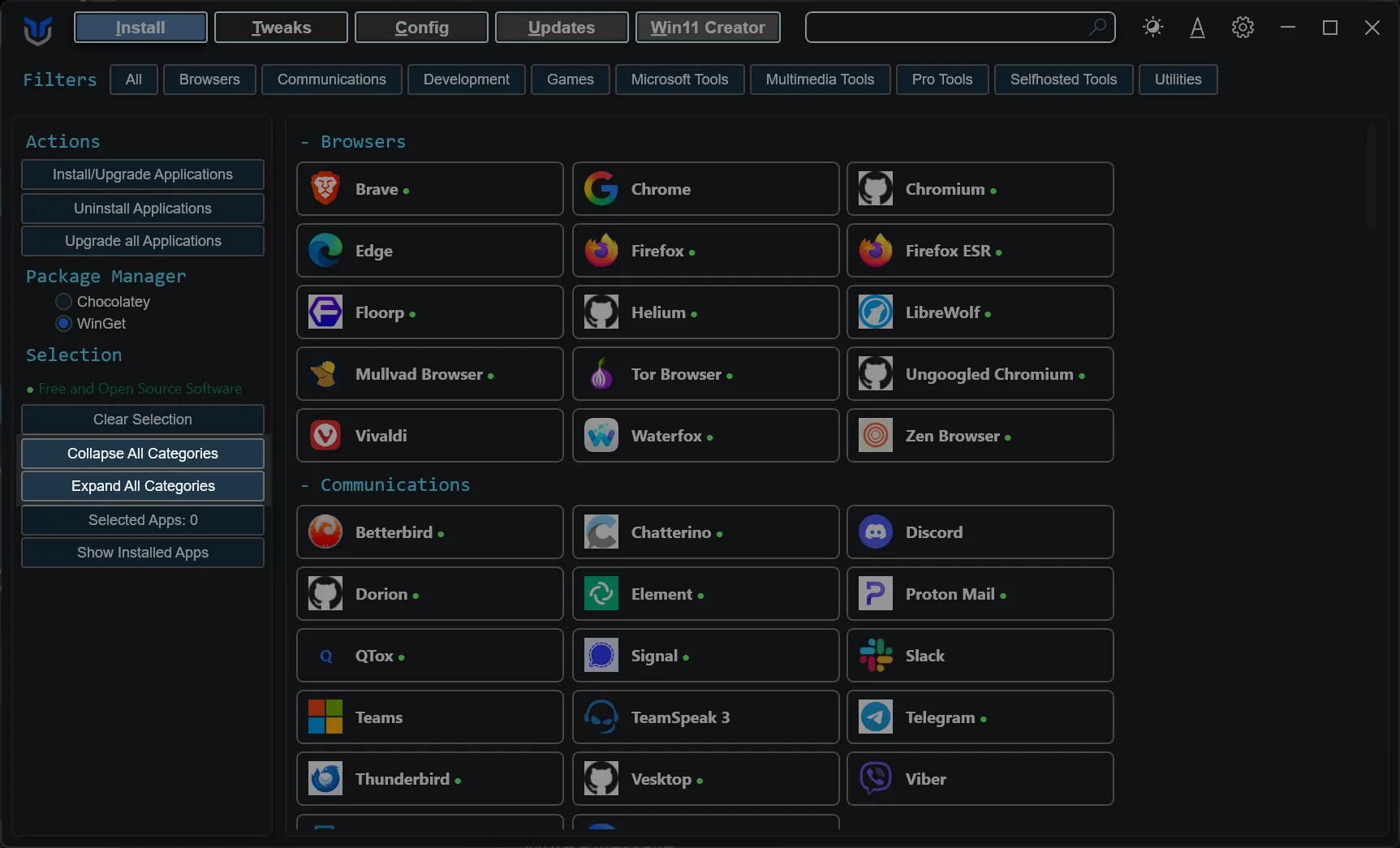Click the Selected Apps: 0 button

(143, 520)
